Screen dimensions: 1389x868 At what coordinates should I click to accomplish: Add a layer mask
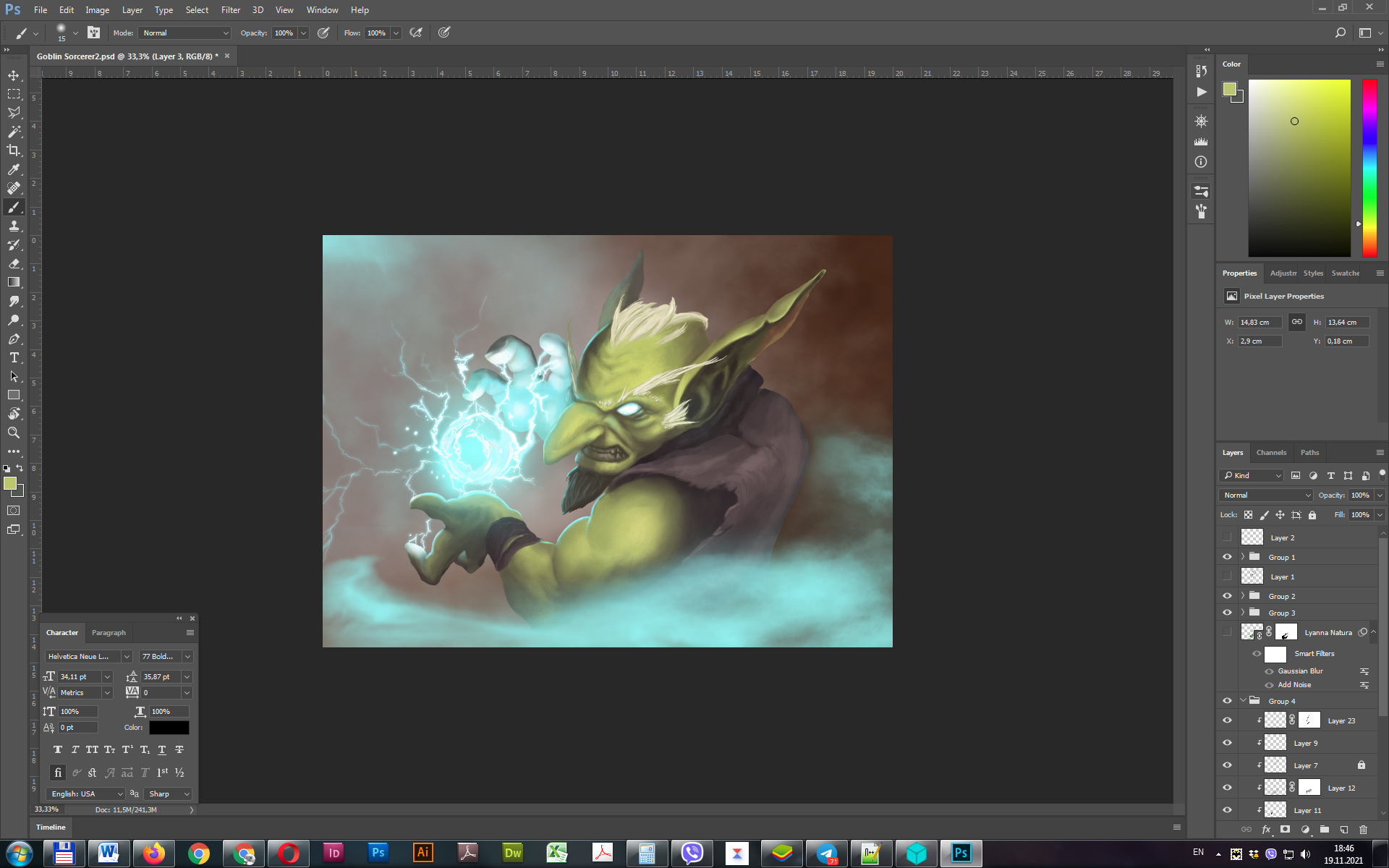tap(1286, 830)
